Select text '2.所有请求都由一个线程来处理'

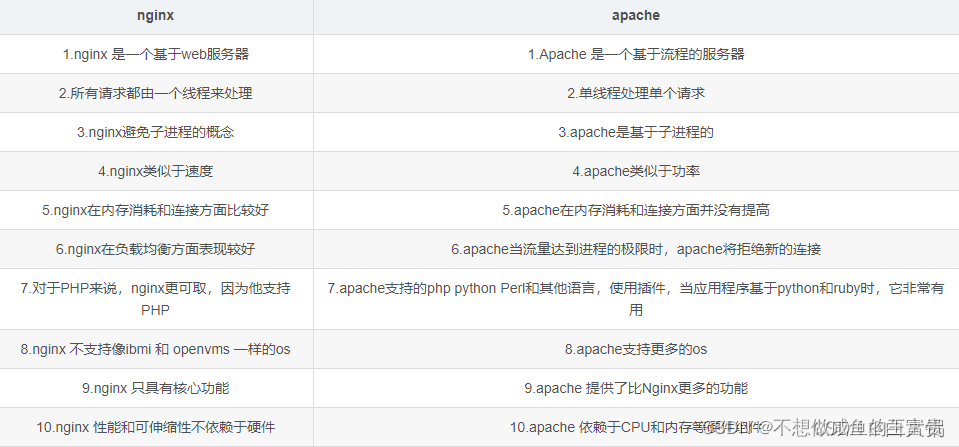coord(156,93)
